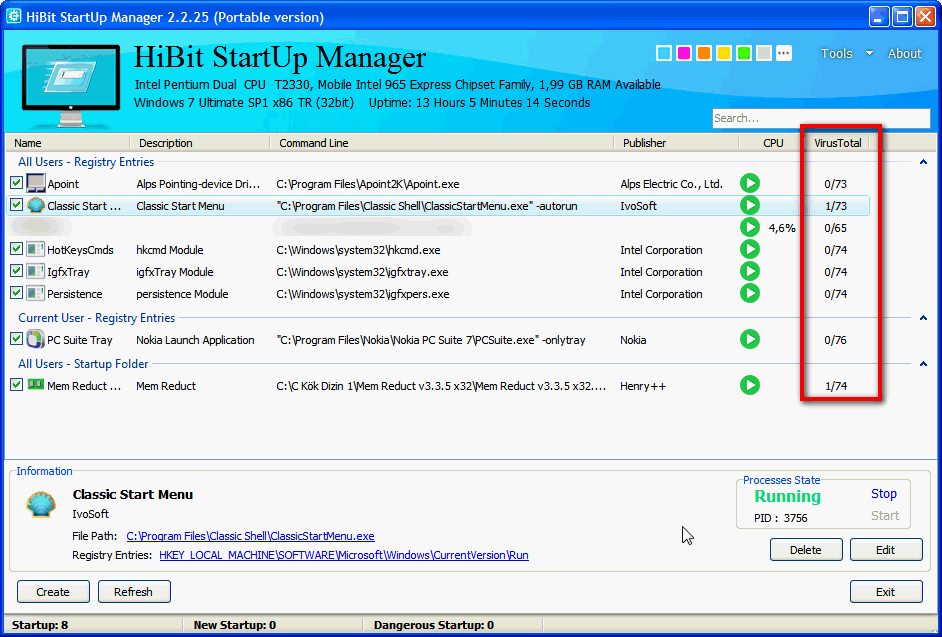Click the Mem Reduct chip icon
The height and width of the screenshot is (637, 942).
point(36,385)
